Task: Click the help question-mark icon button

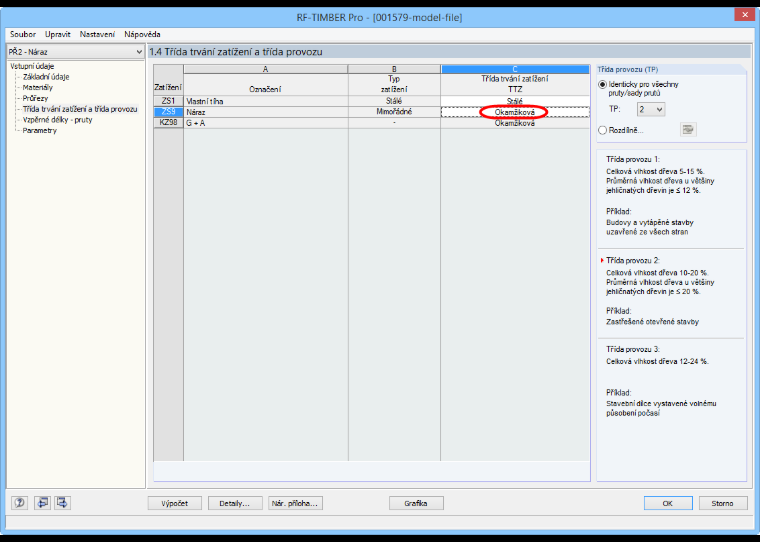Action: click(x=19, y=503)
